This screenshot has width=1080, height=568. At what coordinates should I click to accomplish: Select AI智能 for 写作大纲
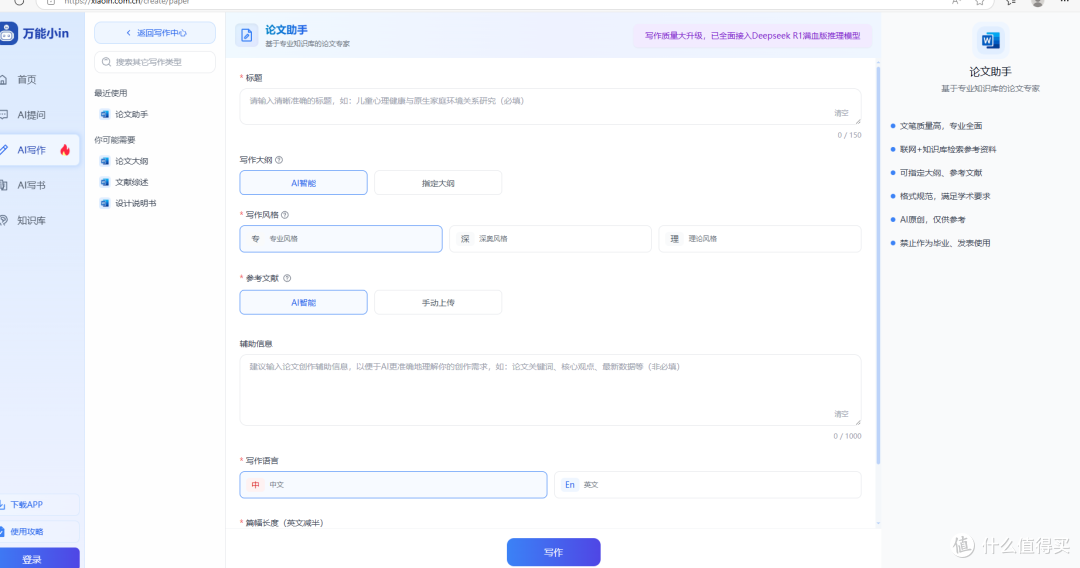coord(303,183)
